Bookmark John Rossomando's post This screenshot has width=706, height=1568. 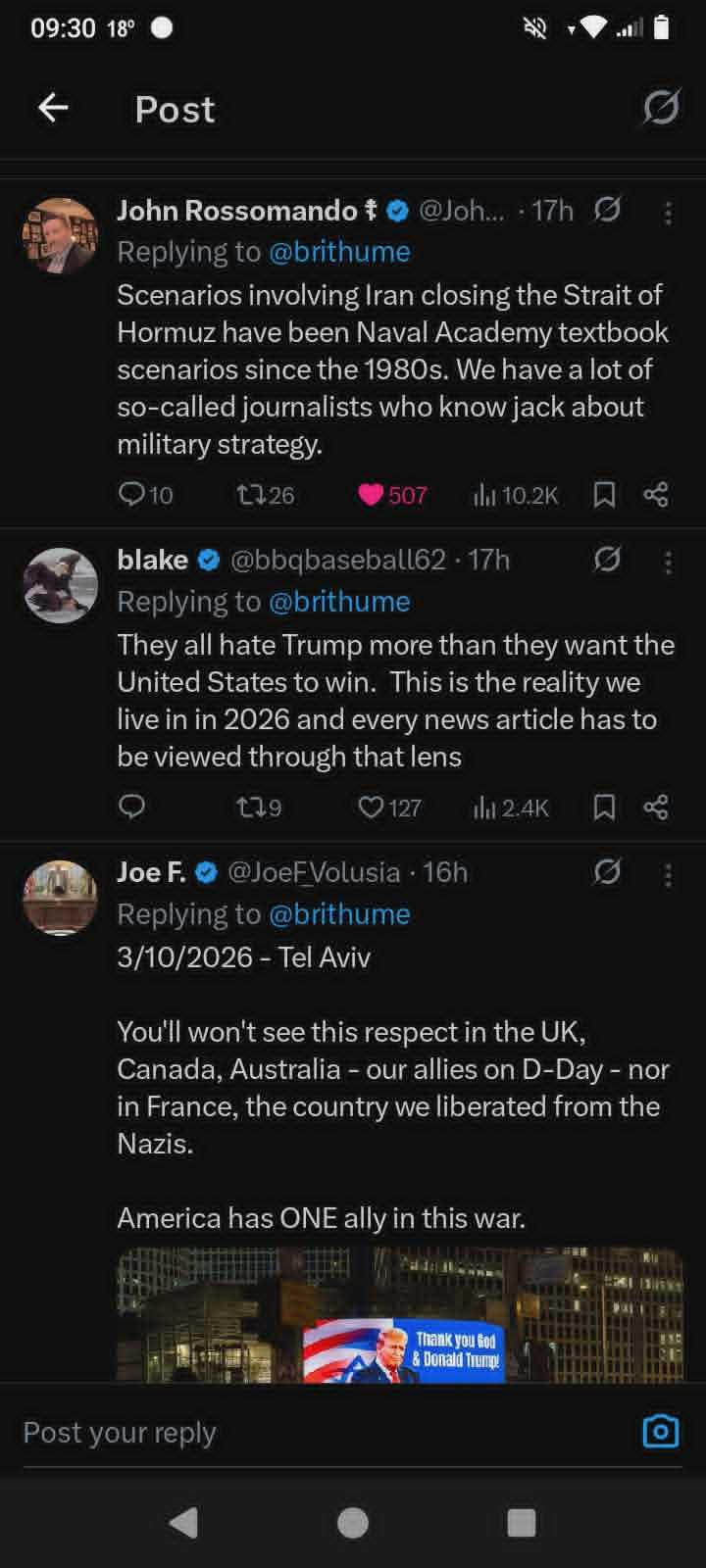click(x=604, y=495)
